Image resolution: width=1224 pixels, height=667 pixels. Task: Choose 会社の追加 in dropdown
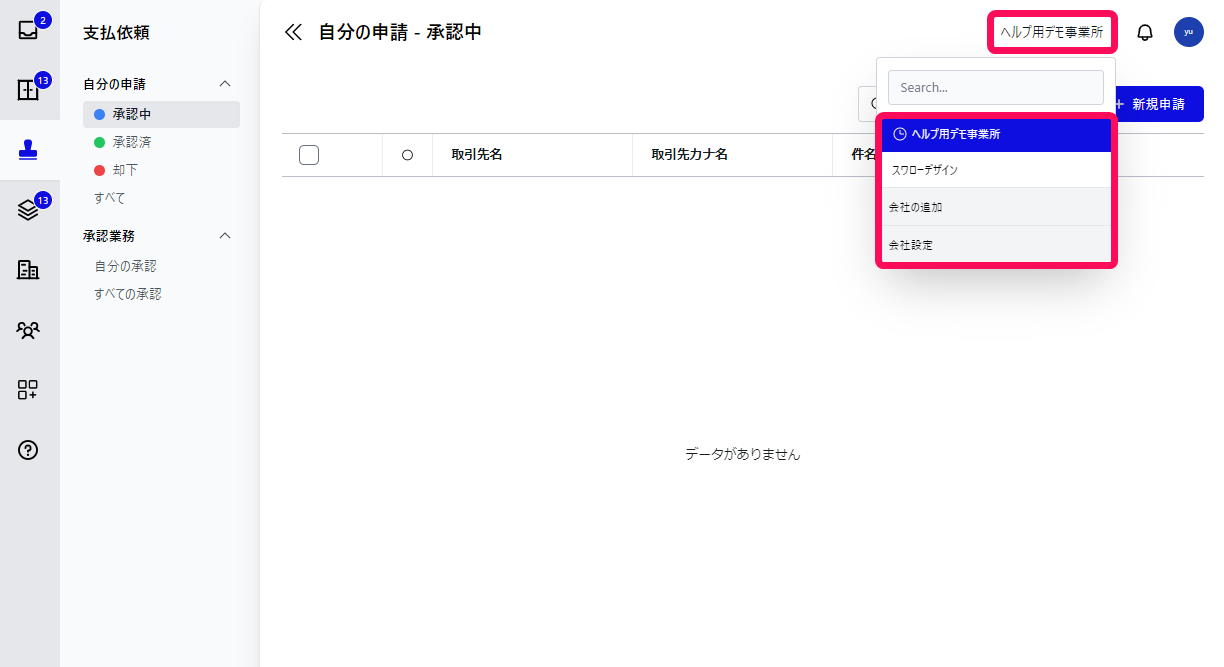click(996, 207)
